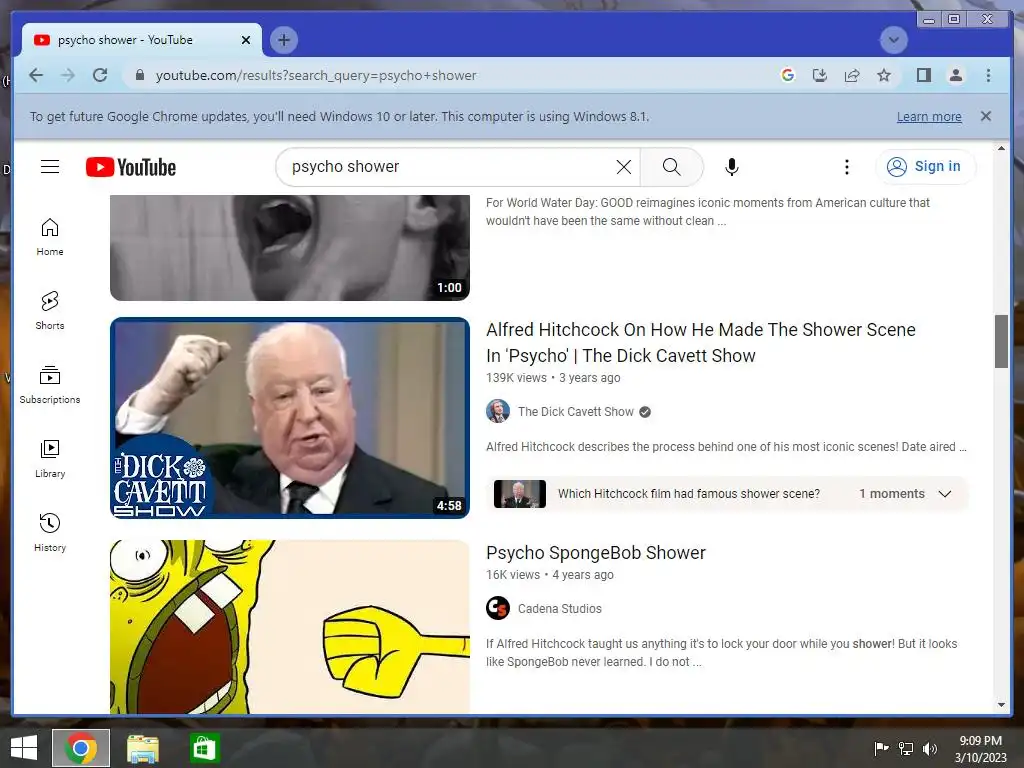The height and width of the screenshot is (768, 1024).
Task: Click the World Water Day description text
Action: pos(707,212)
